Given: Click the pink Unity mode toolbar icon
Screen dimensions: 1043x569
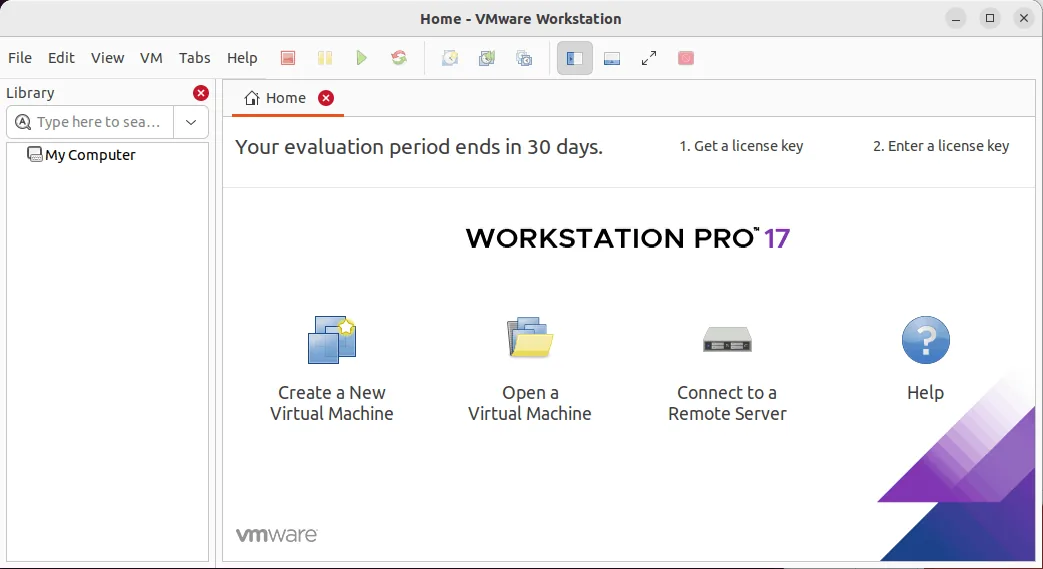Looking at the screenshot, I should (686, 59).
